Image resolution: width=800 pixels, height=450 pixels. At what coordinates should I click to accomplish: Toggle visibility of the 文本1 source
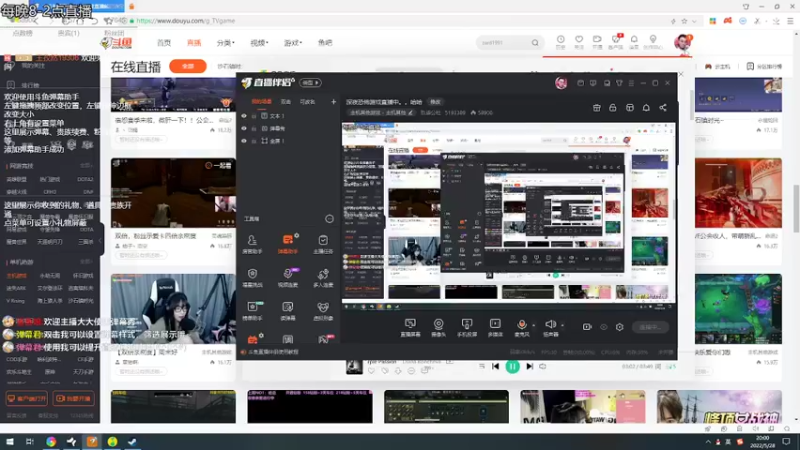tap(244, 116)
